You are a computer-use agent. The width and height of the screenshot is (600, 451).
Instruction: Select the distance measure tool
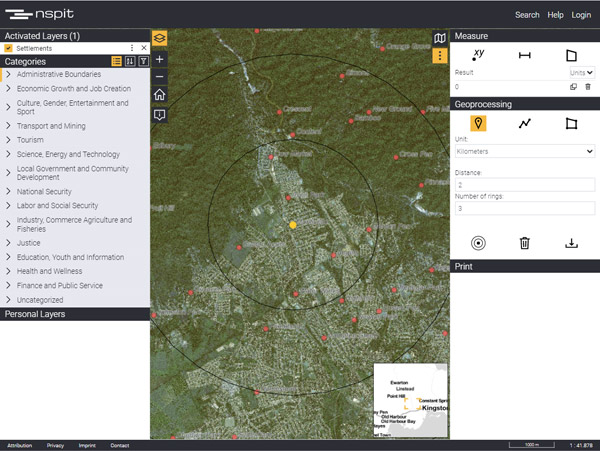[525, 55]
